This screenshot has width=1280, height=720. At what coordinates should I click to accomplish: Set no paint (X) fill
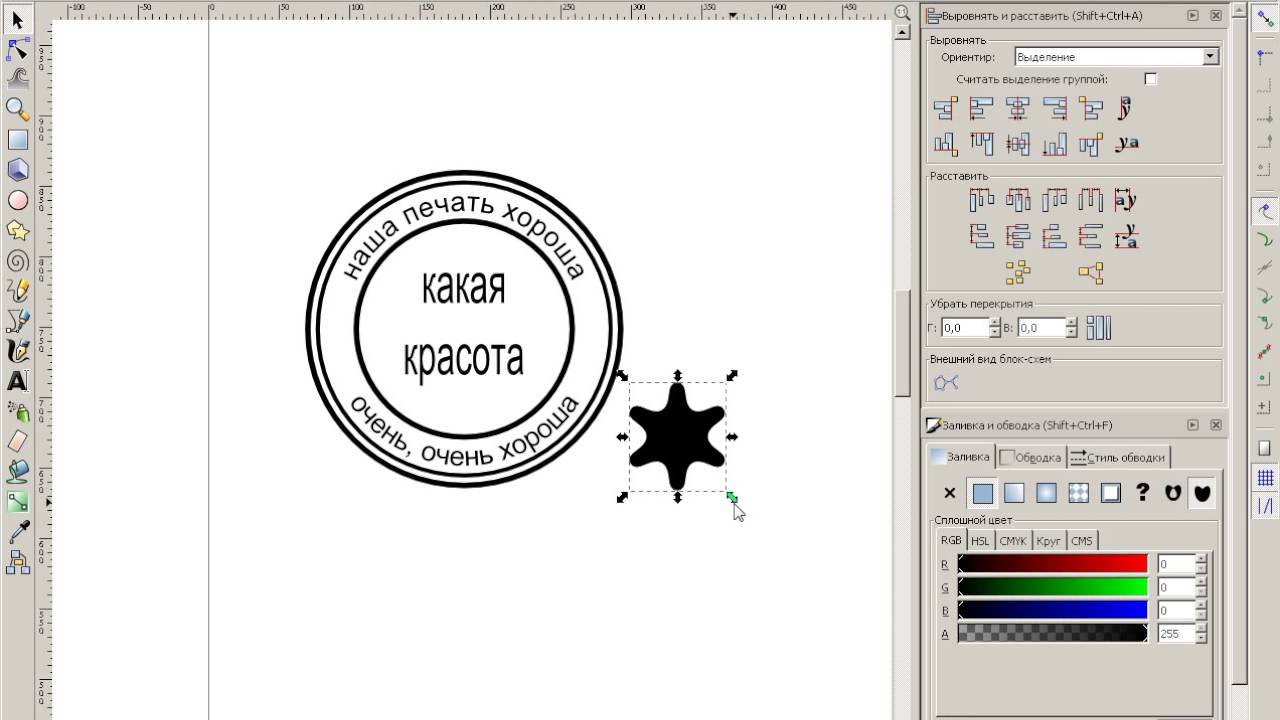(950, 493)
